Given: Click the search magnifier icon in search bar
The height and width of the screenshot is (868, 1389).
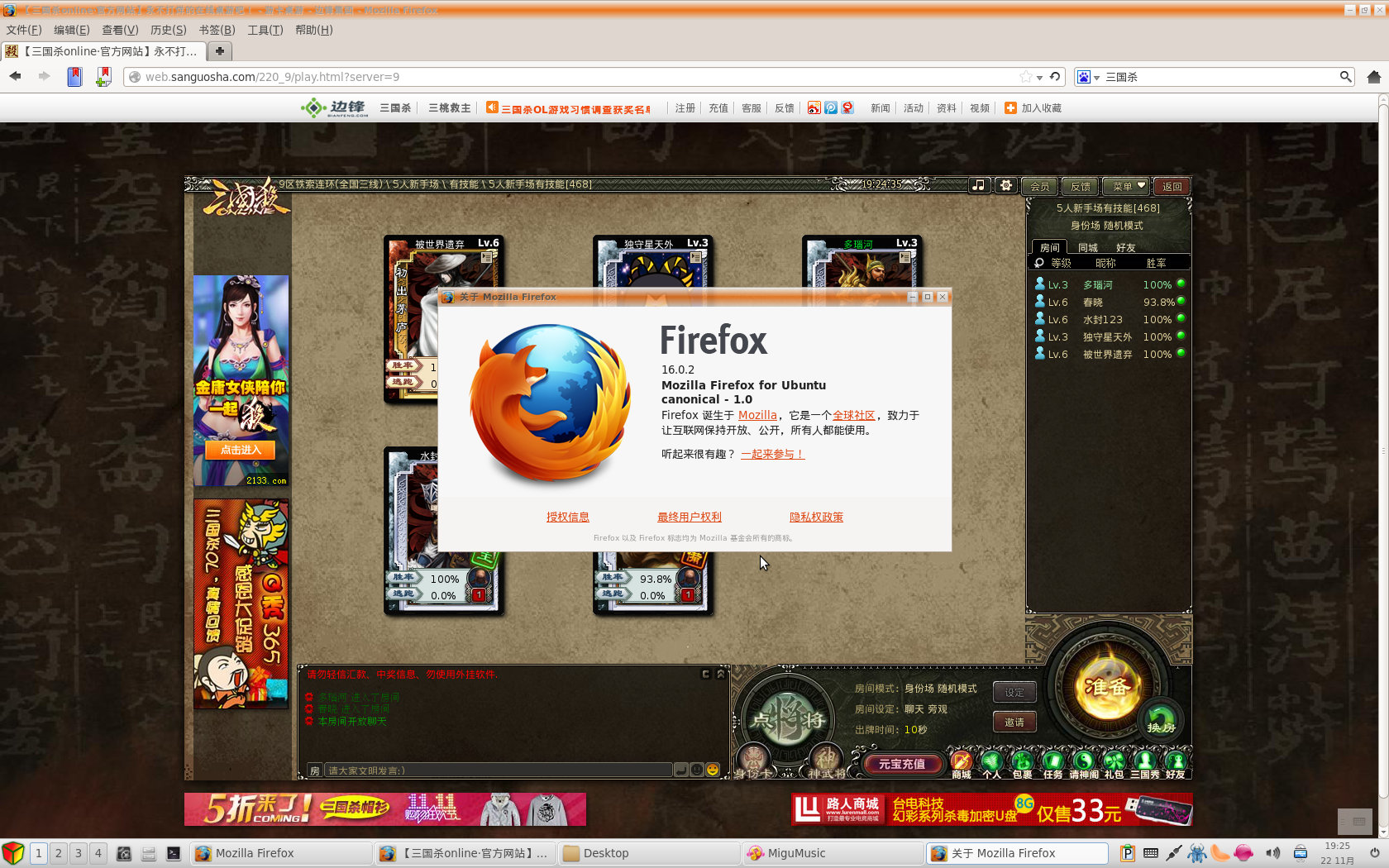Looking at the screenshot, I should pyautogui.click(x=1345, y=76).
